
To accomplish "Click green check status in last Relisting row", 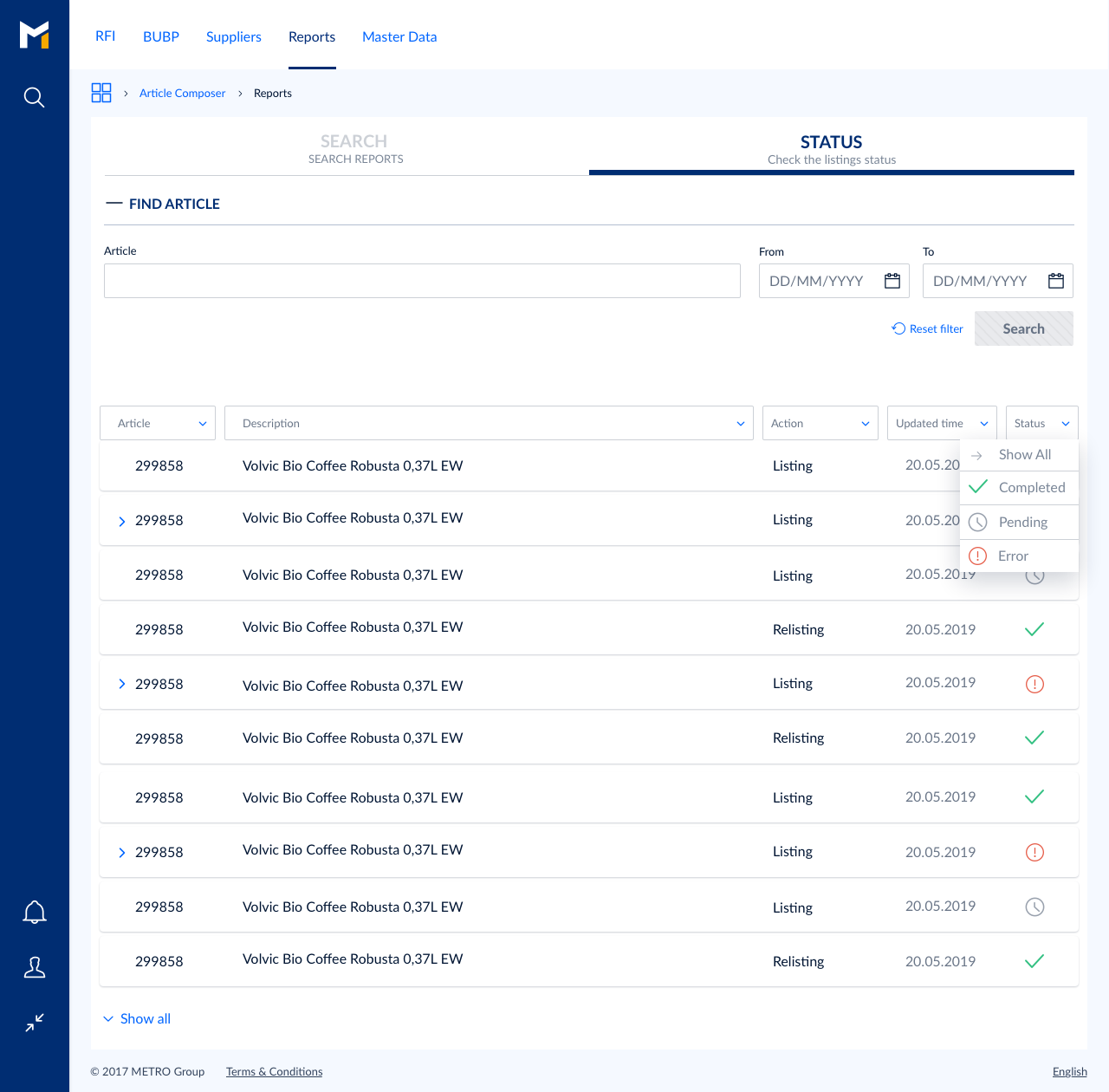I will 1034,961.
